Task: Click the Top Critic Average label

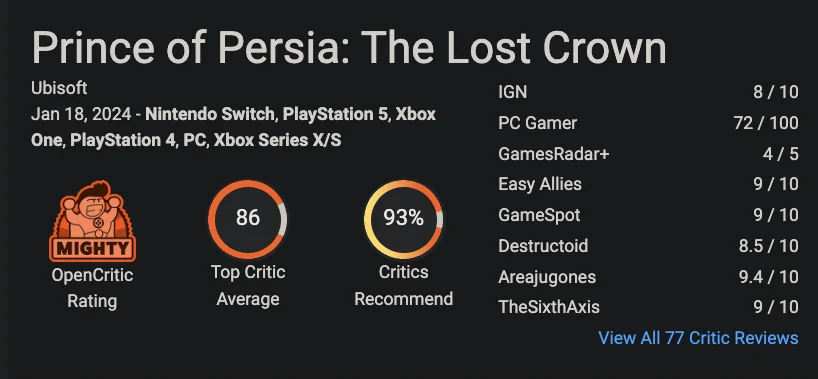Action: tap(248, 286)
